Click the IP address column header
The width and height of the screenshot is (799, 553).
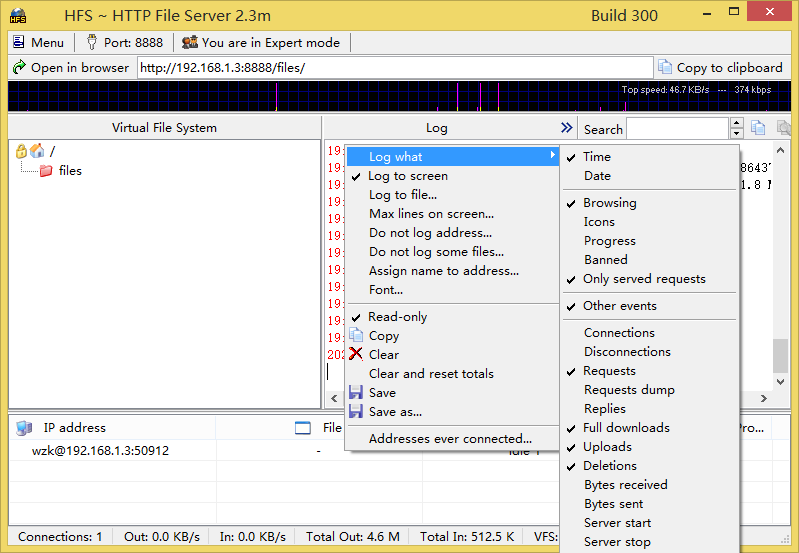112,428
